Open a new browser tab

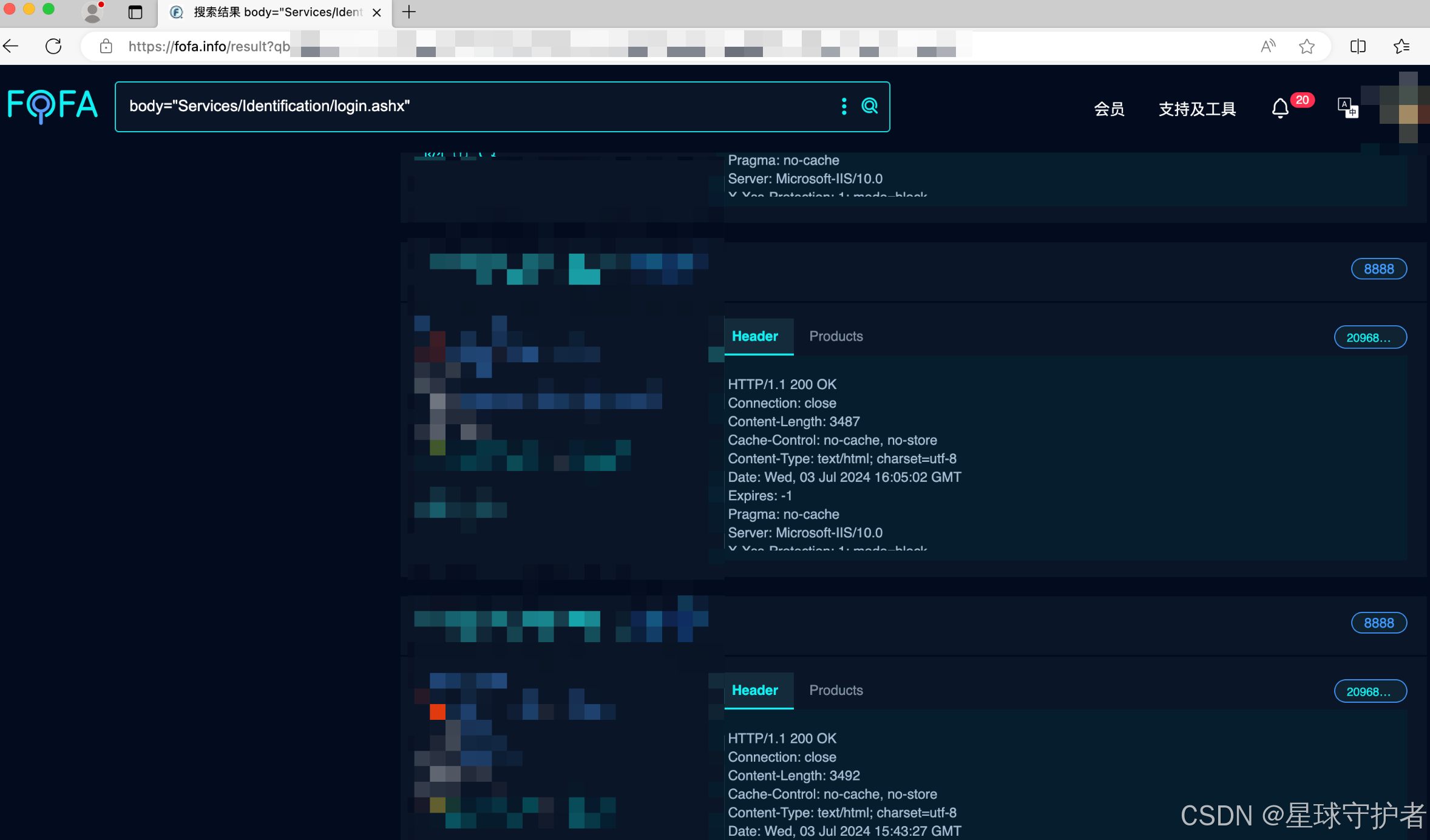coord(409,12)
